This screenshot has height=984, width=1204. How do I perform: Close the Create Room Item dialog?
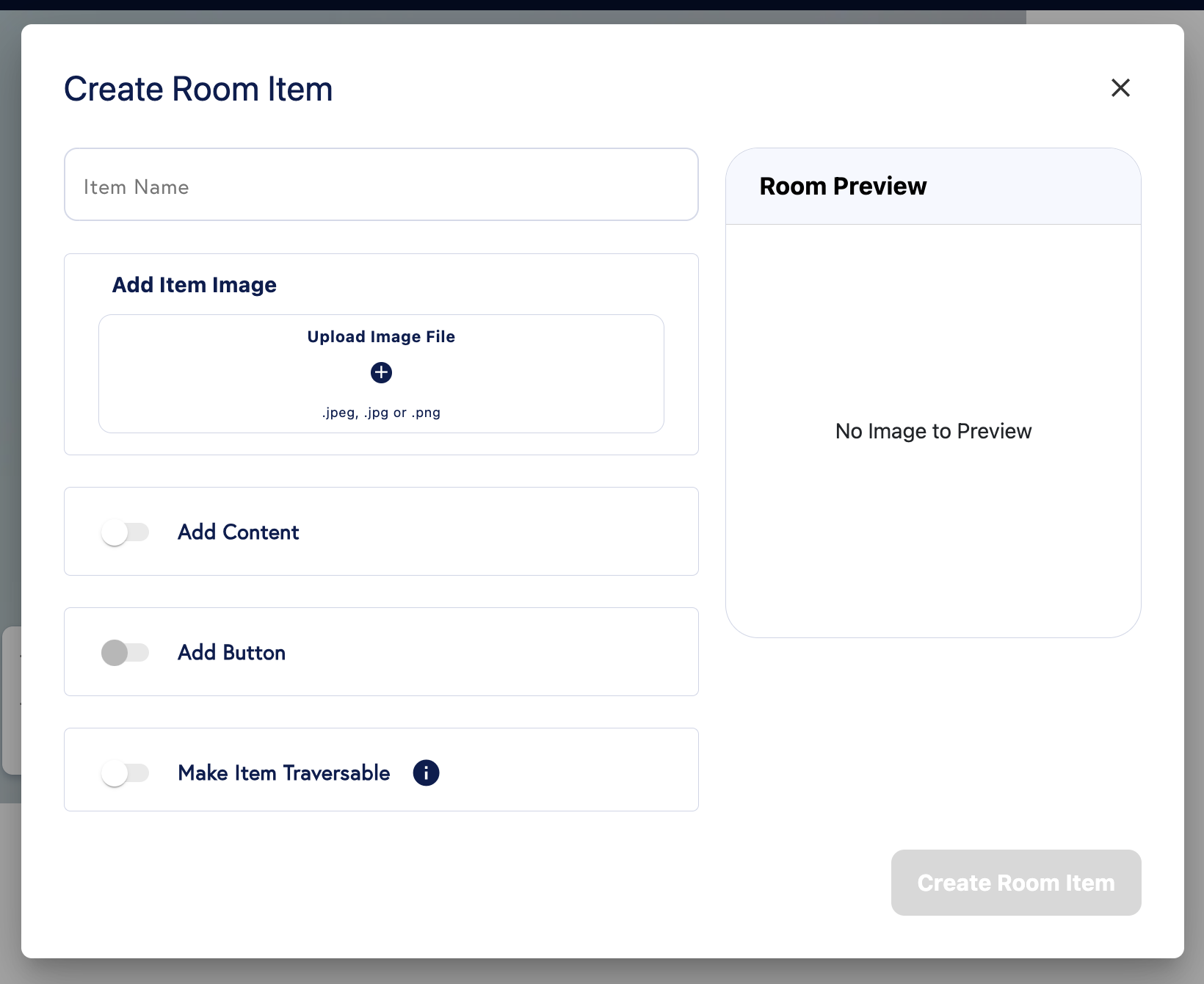coord(1120,88)
